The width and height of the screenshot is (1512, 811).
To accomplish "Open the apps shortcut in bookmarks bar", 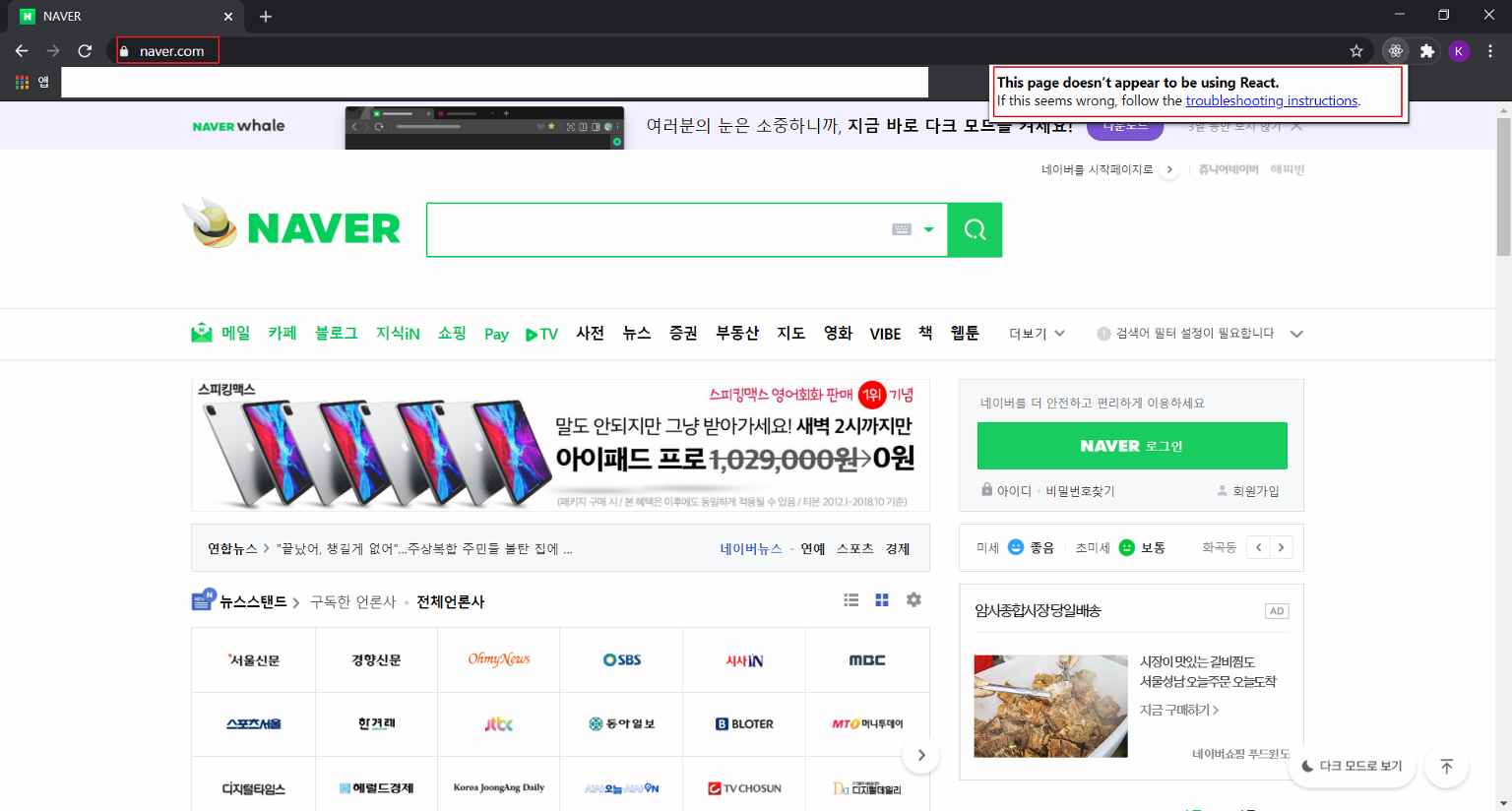I will (31, 83).
